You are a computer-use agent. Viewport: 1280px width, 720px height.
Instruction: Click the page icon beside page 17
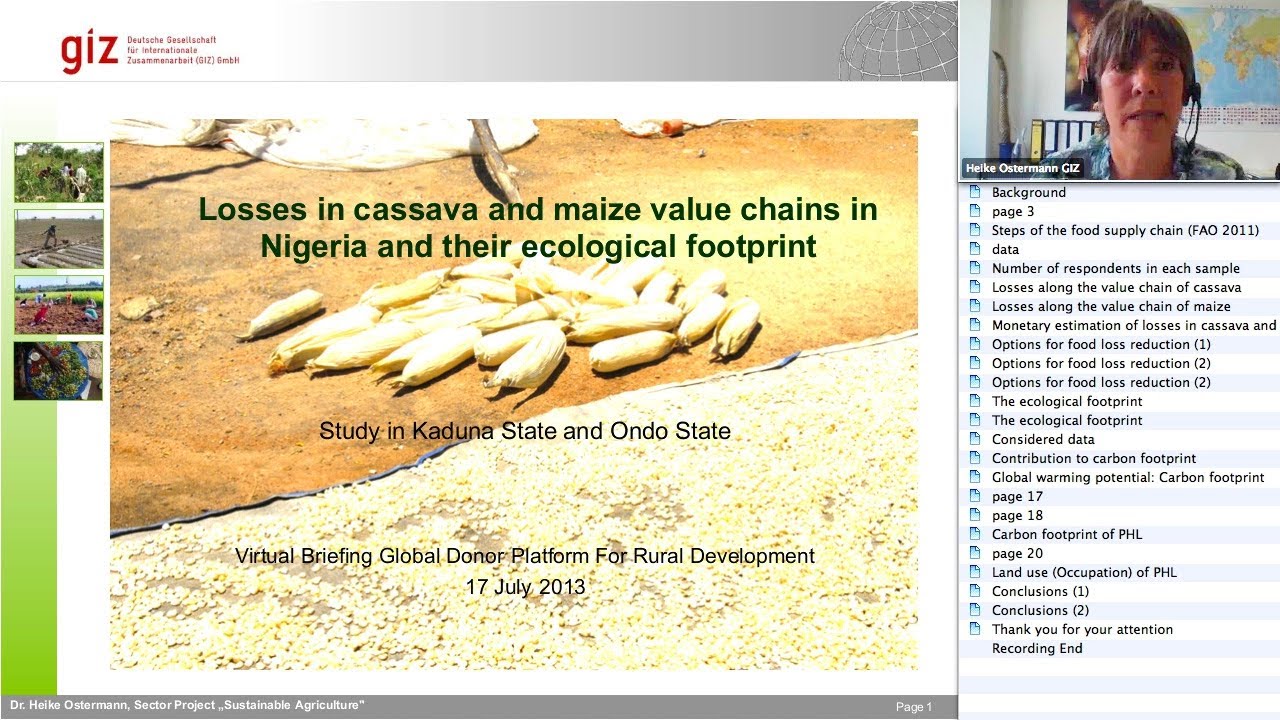click(x=975, y=496)
